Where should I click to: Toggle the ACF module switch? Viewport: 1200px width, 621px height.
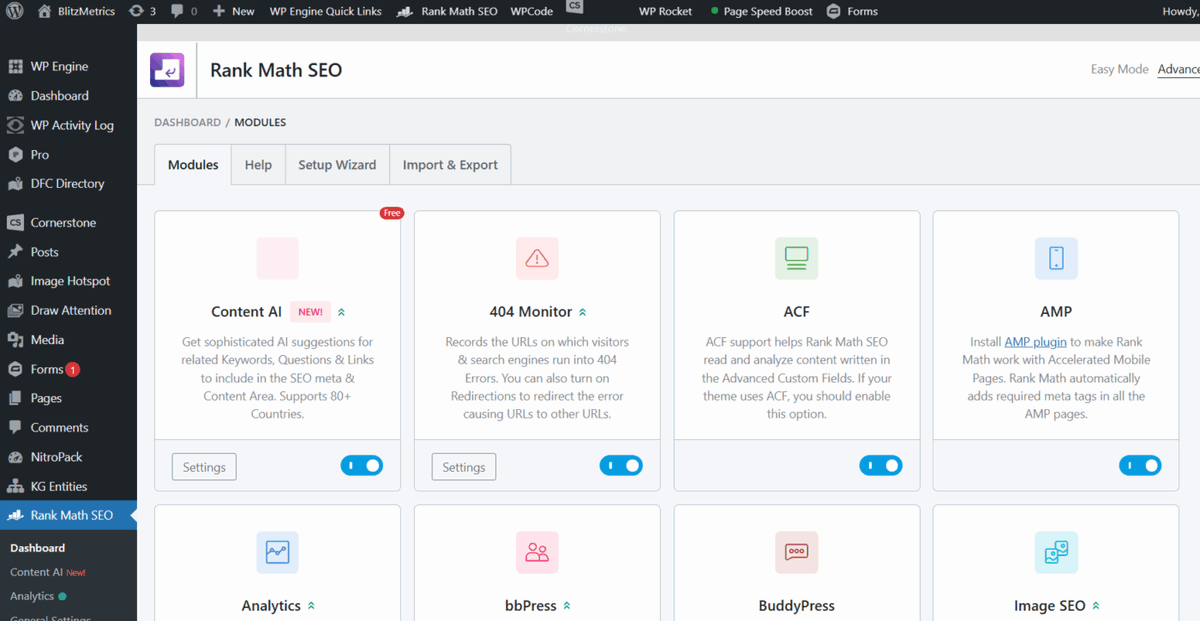[881, 466]
